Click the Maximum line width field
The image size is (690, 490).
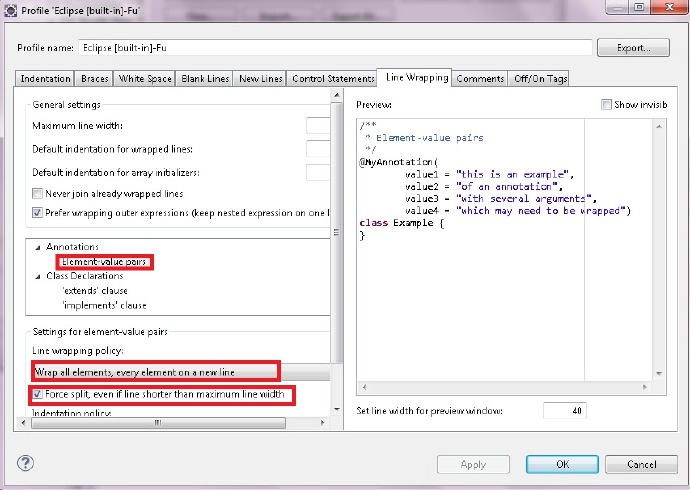(x=318, y=126)
